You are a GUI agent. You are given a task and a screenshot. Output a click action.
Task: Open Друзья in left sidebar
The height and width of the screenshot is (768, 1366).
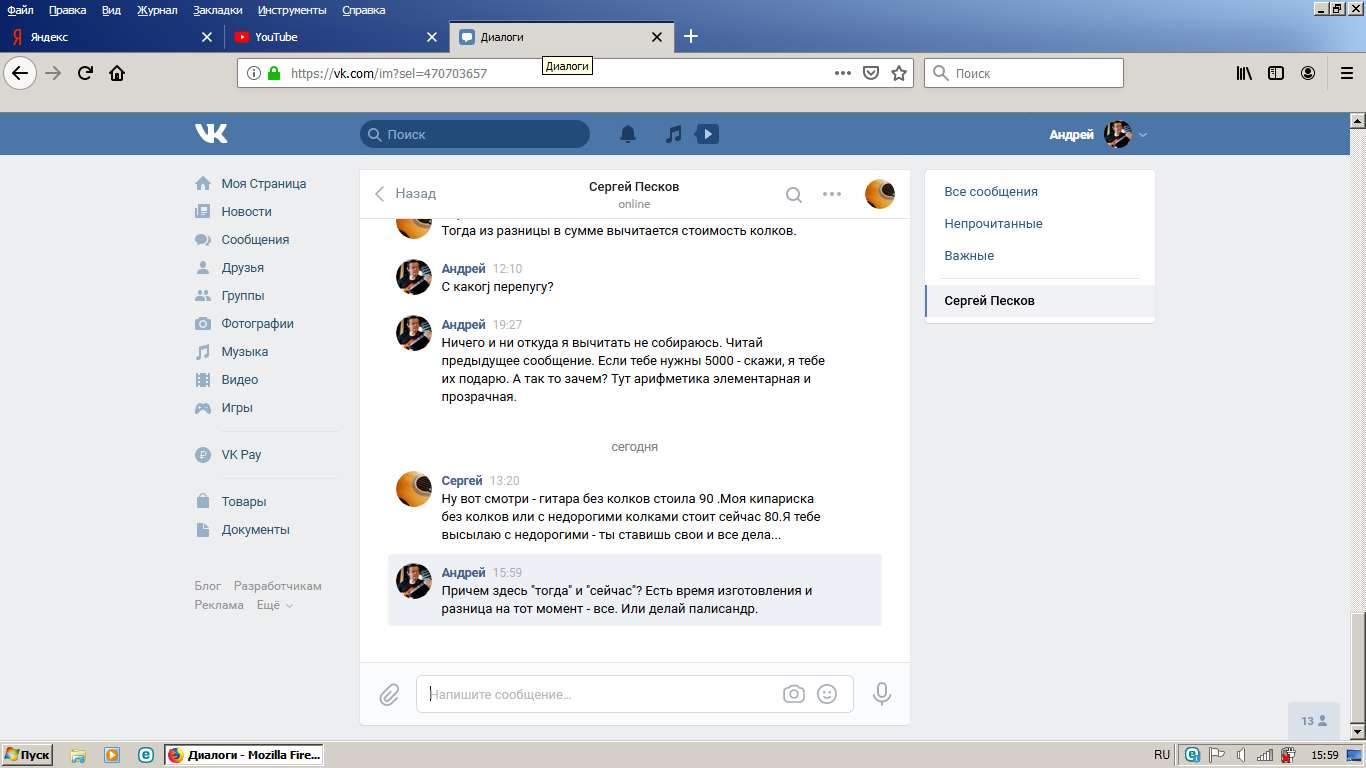242,268
